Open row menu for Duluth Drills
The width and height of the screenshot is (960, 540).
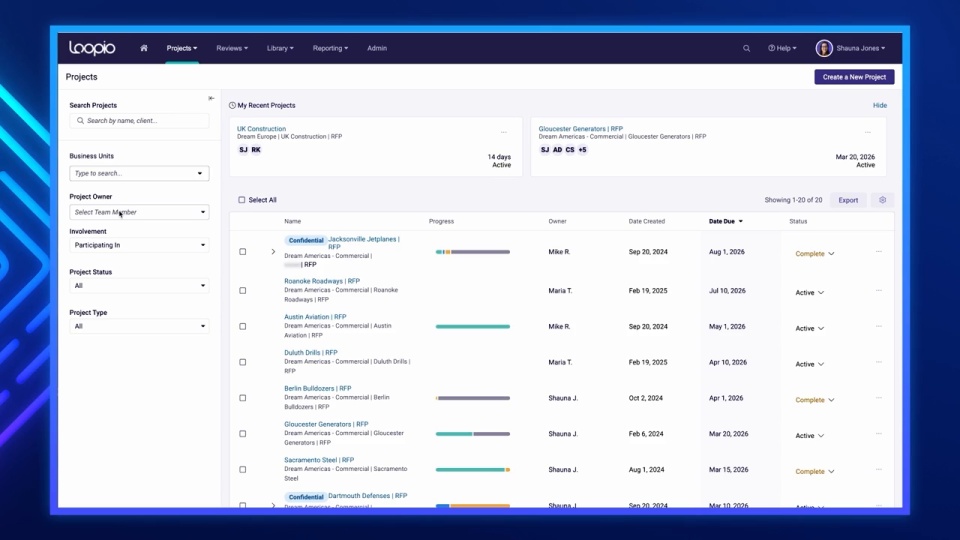(x=879, y=362)
